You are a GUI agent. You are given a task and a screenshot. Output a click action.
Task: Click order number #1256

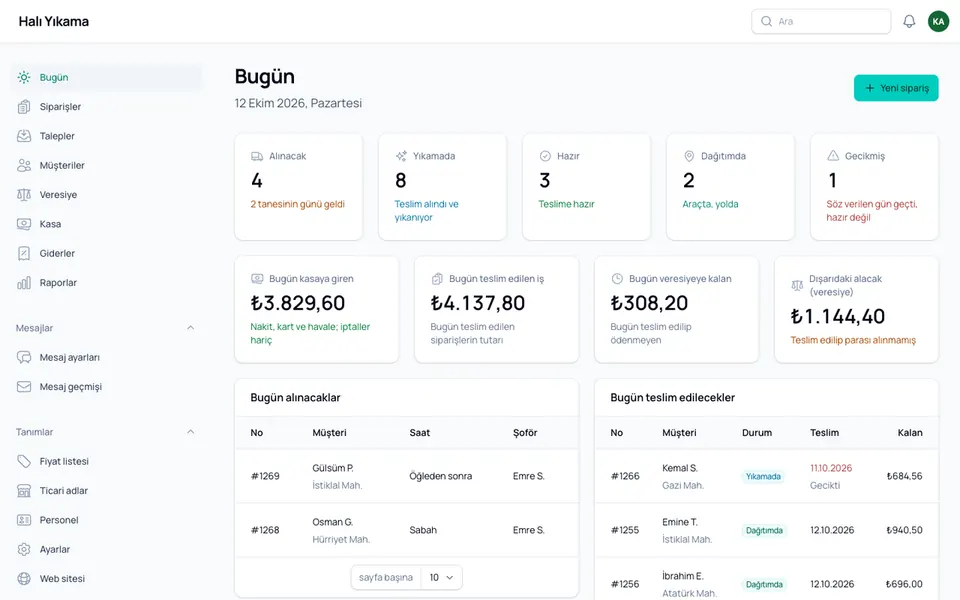624,584
